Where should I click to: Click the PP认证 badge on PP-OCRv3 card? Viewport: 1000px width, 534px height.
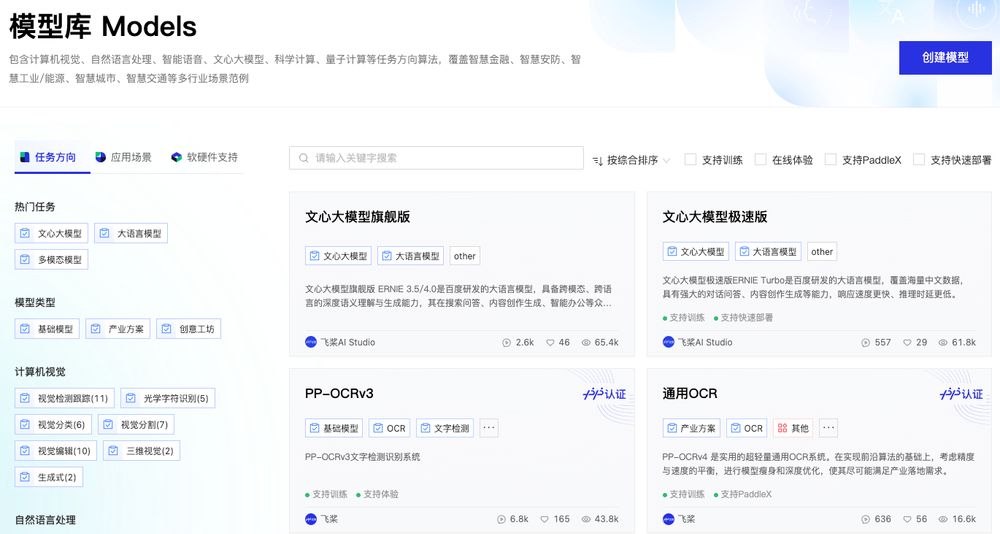point(604,394)
